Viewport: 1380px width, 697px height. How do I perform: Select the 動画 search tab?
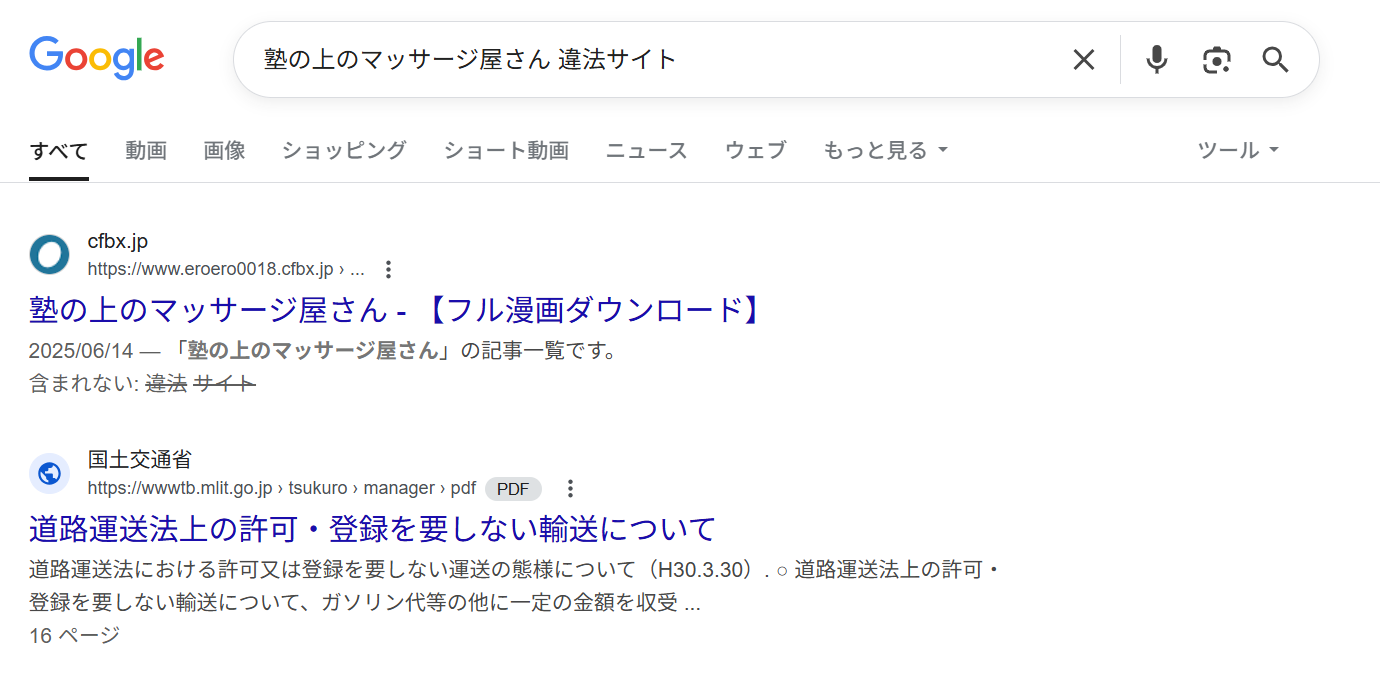(x=146, y=150)
